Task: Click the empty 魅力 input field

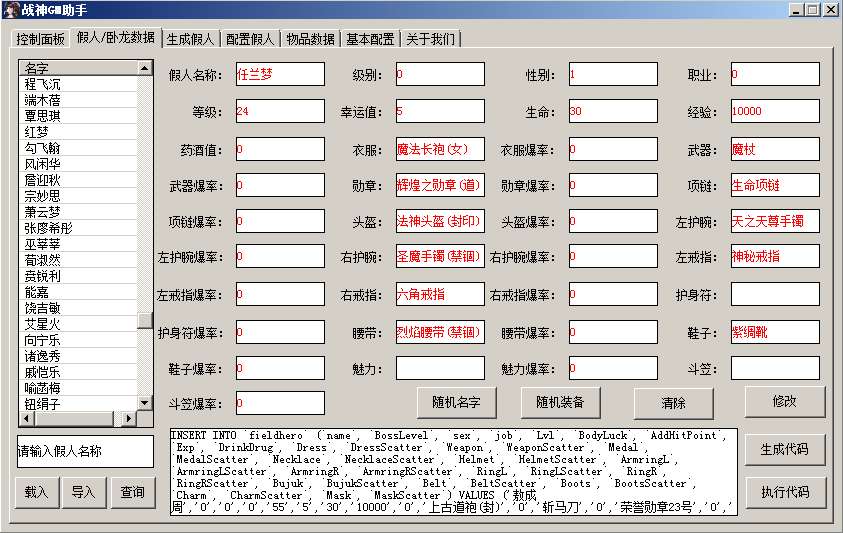Action: pyautogui.click(x=440, y=368)
